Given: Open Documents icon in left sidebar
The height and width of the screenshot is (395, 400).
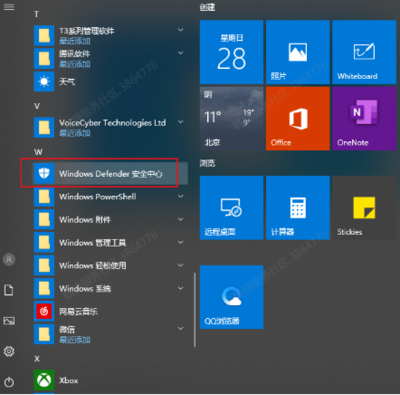Looking at the screenshot, I should click(9, 290).
